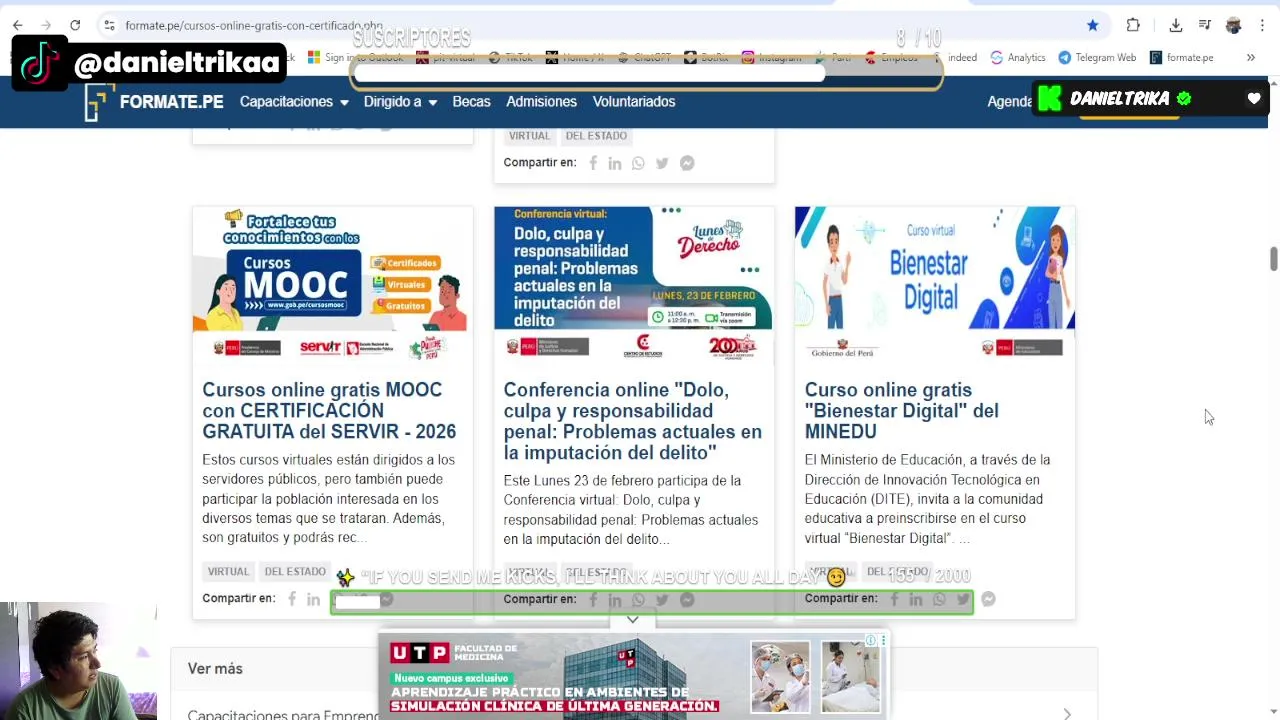Share top card on Messenger
This screenshot has width=1280, height=720.
(x=687, y=163)
